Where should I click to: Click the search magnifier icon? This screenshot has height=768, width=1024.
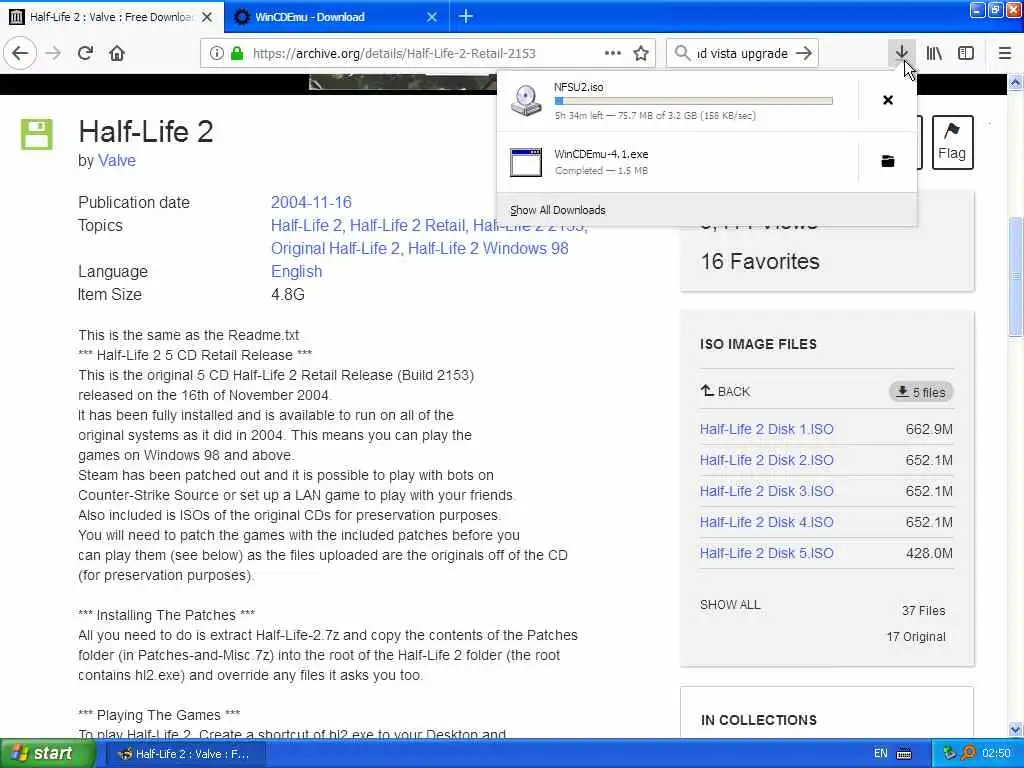click(x=682, y=53)
